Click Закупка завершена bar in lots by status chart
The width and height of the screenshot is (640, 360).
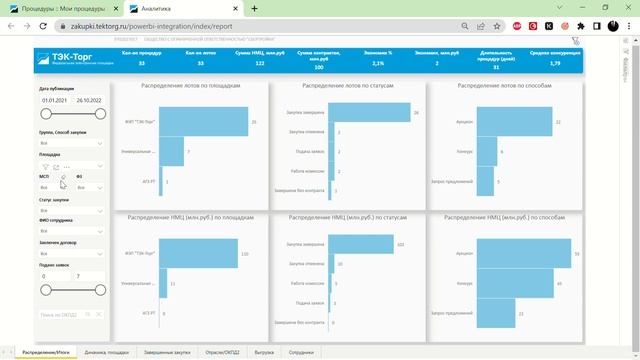point(369,112)
